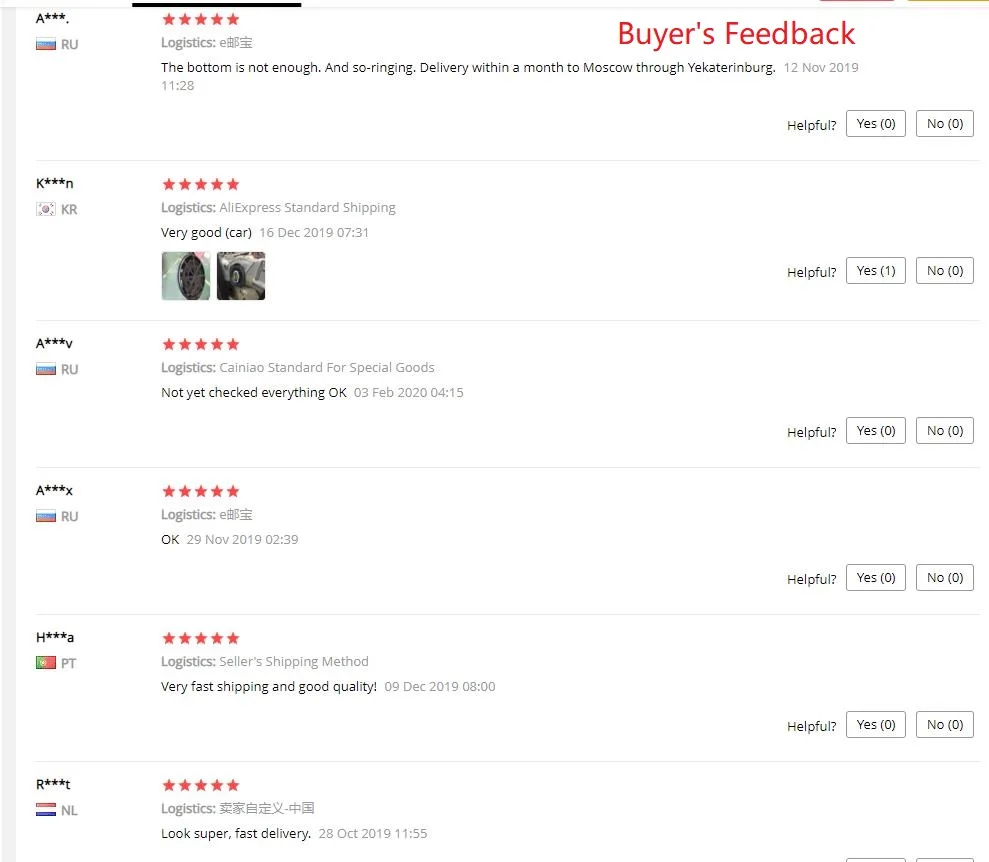The height and width of the screenshot is (862, 989).
Task: Open the wheel hub cap photo thumbnail
Action: (x=185, y=276)
